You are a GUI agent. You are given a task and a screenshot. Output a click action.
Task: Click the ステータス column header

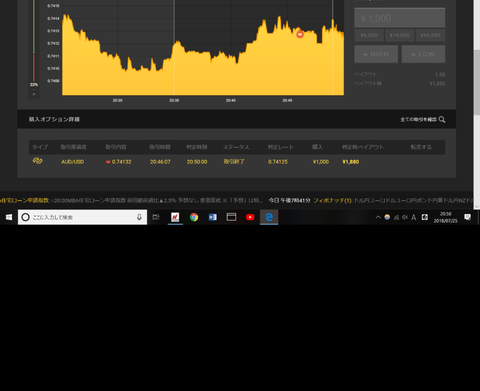[236, 147]
